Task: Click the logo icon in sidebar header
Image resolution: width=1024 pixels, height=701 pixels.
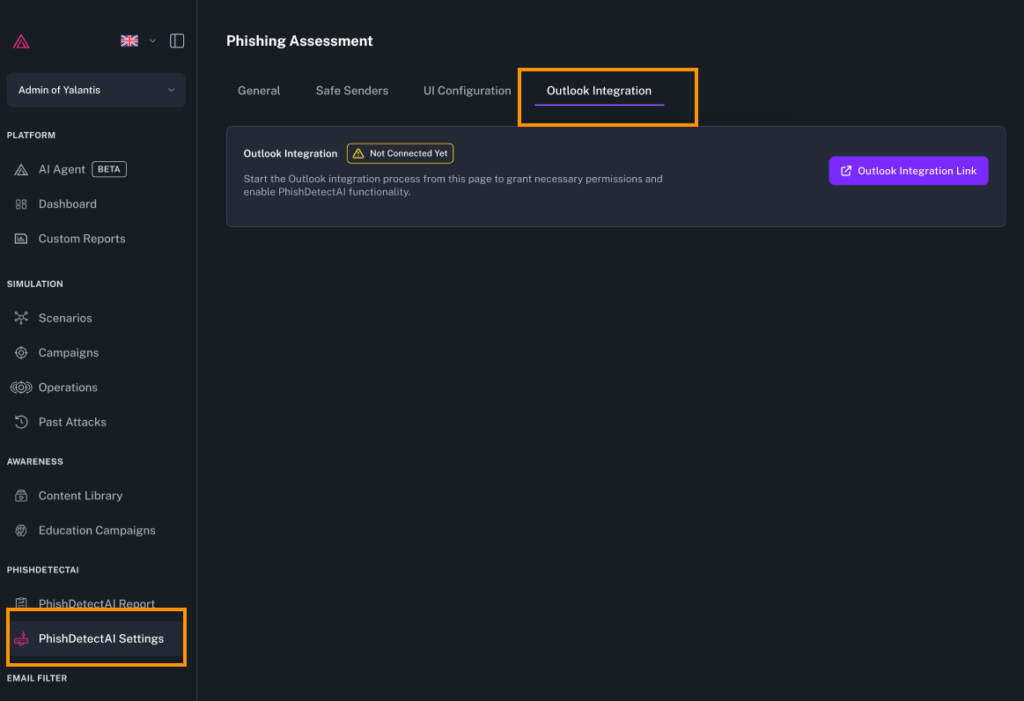Action: (21, 41)
